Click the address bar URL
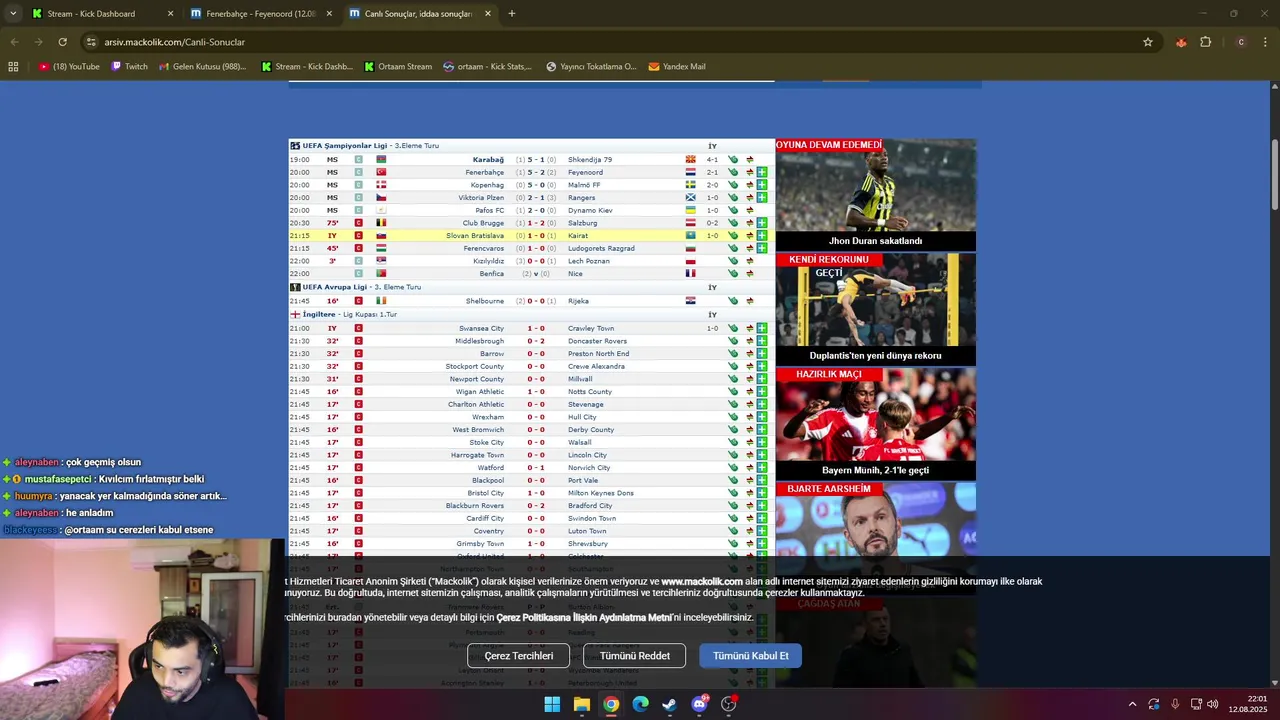Image resolution: width=1280 pixels, height=720 pixels. [x=175, y=42]
